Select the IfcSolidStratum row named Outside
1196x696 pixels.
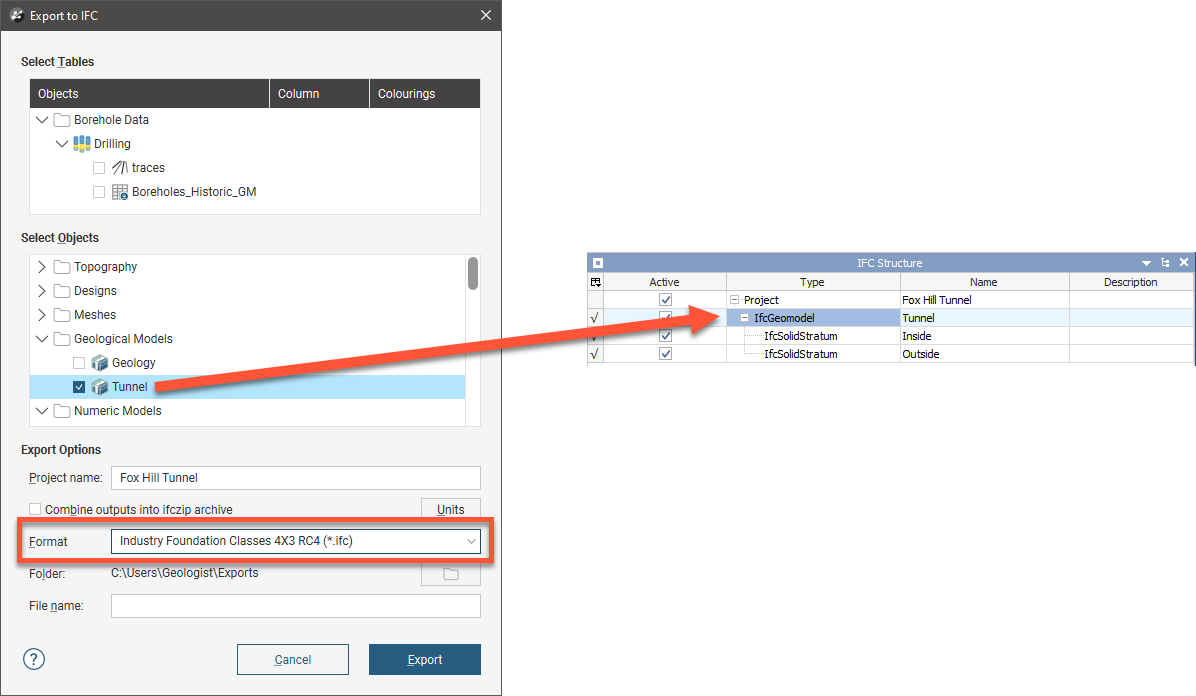(801, 354)
